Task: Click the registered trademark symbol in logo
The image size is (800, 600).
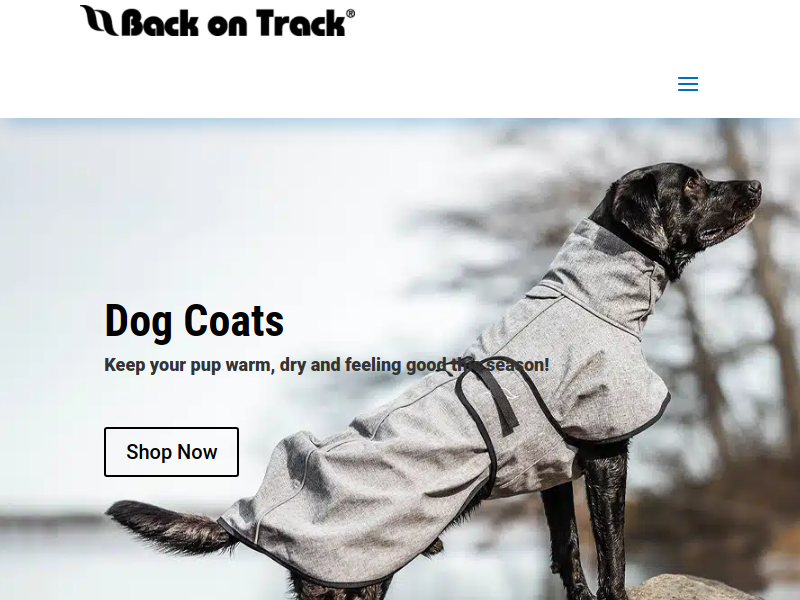Action: [351, 14]
